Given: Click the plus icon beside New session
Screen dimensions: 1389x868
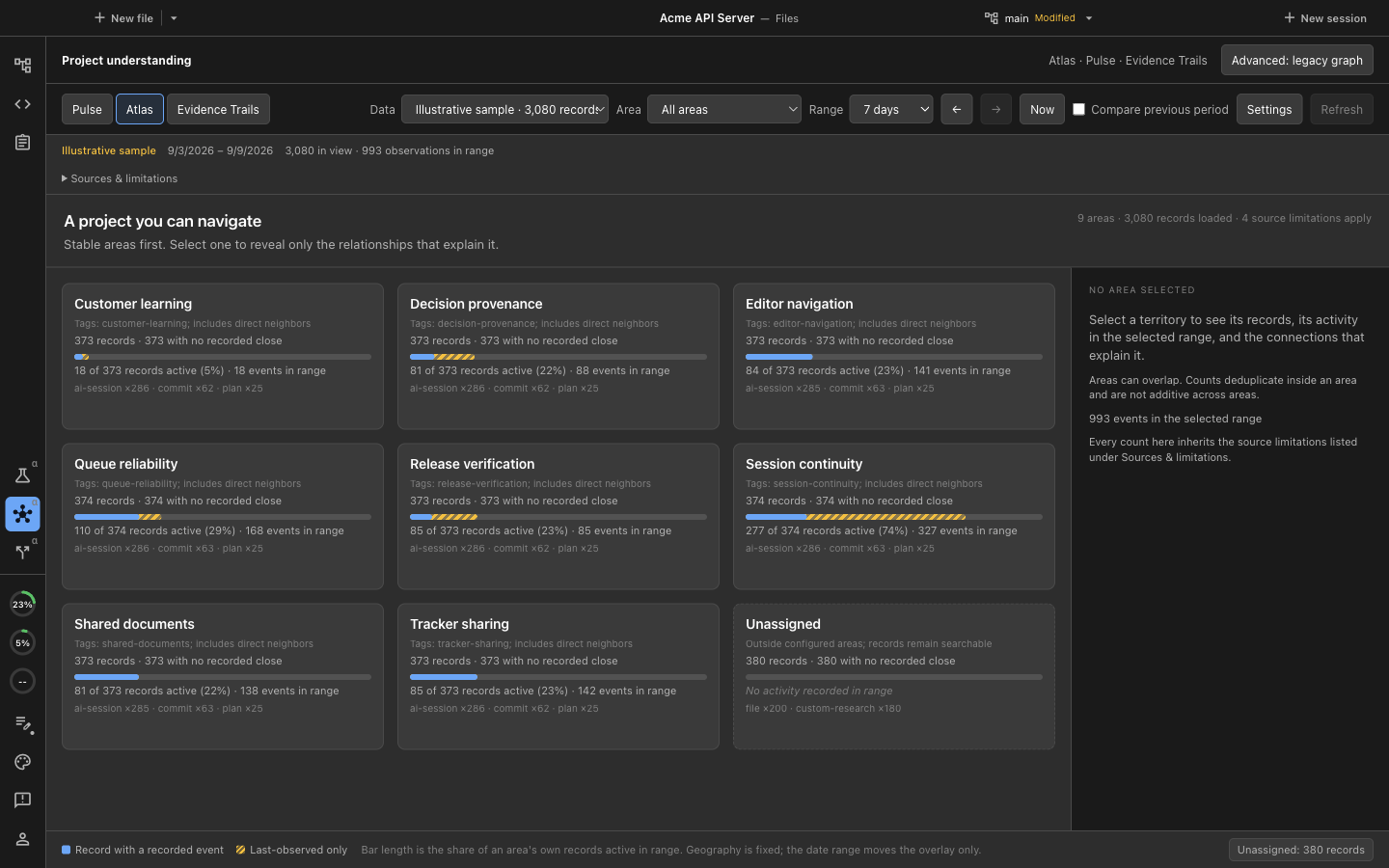Looking at the screenshot, I should click(x=1290, y=18).
